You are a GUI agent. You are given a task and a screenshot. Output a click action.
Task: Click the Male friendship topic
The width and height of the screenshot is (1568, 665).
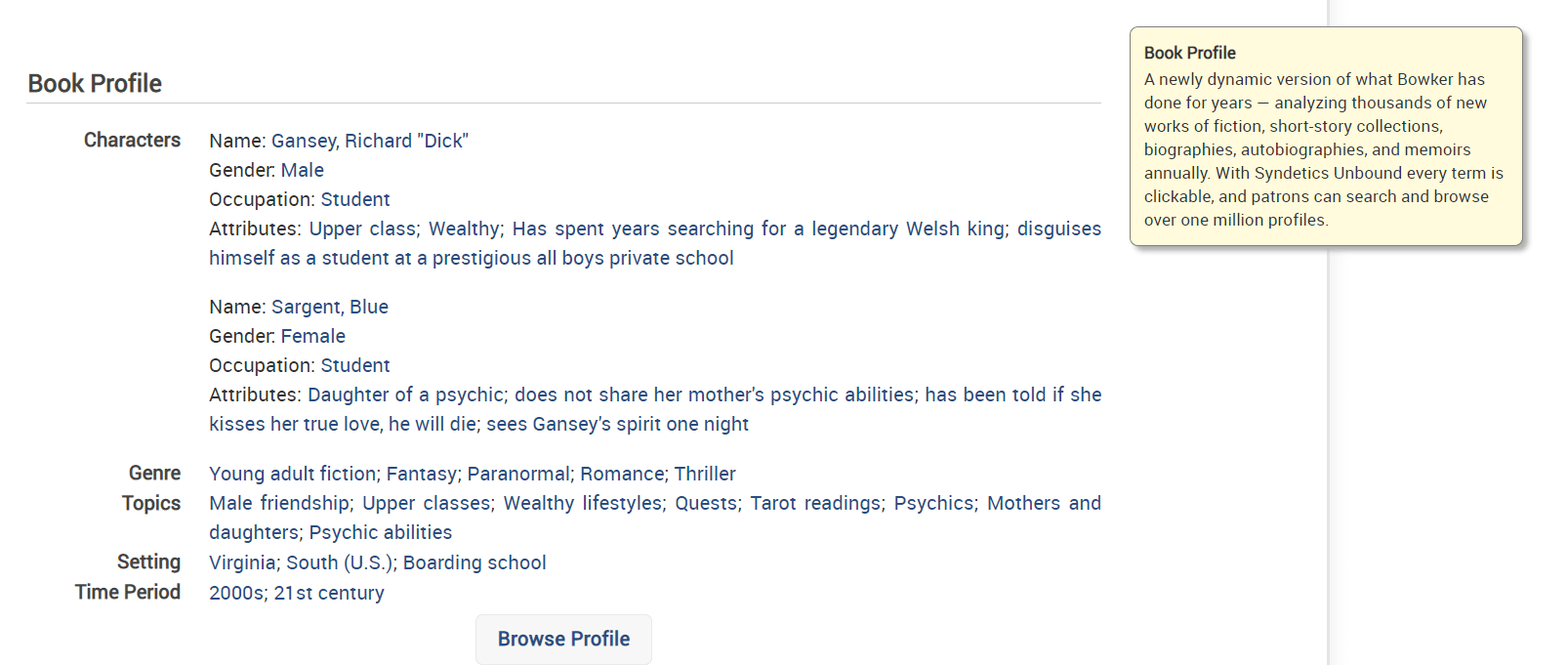click(279, 503)
